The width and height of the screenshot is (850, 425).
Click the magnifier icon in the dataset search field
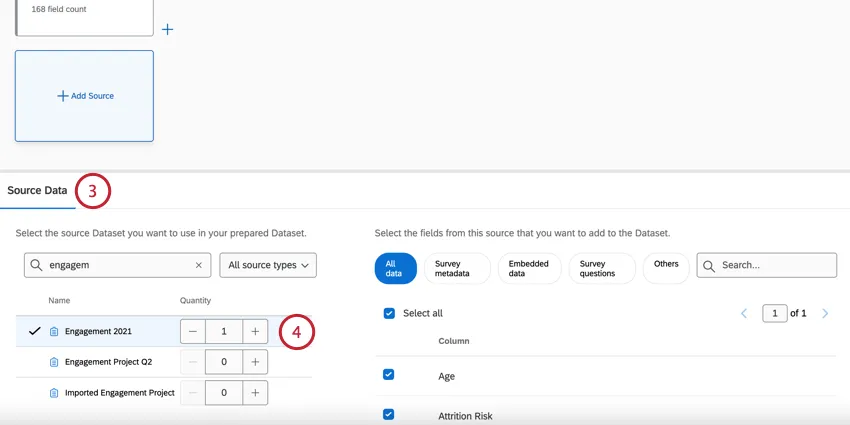[x=36, y=265]
